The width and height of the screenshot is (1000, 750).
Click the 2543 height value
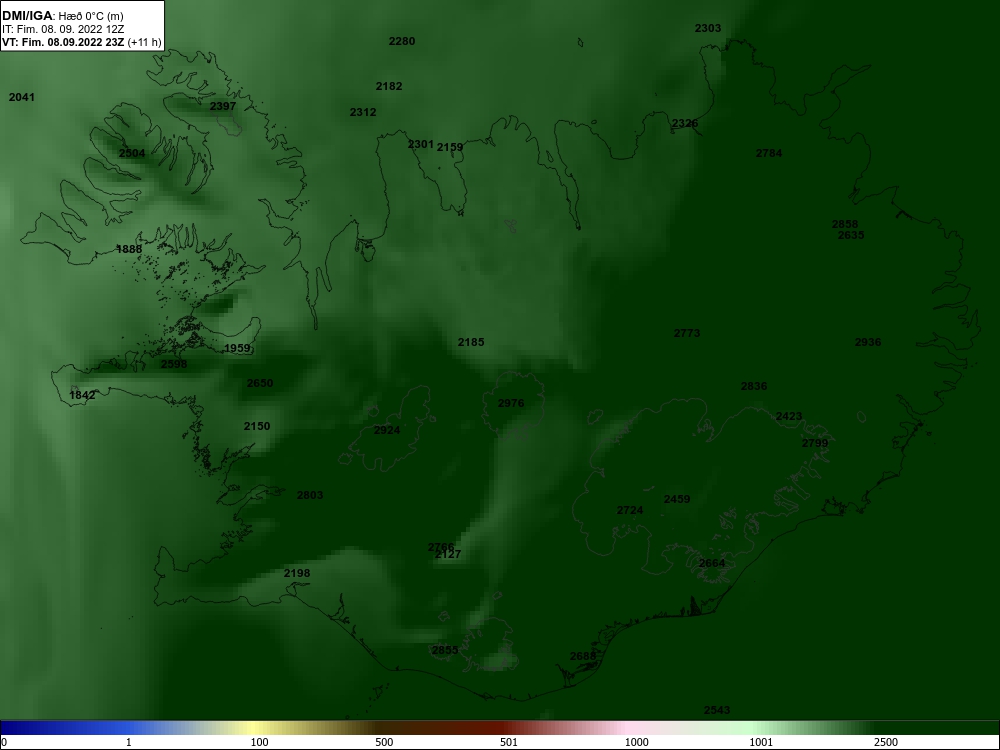click(x=717, y=710)
